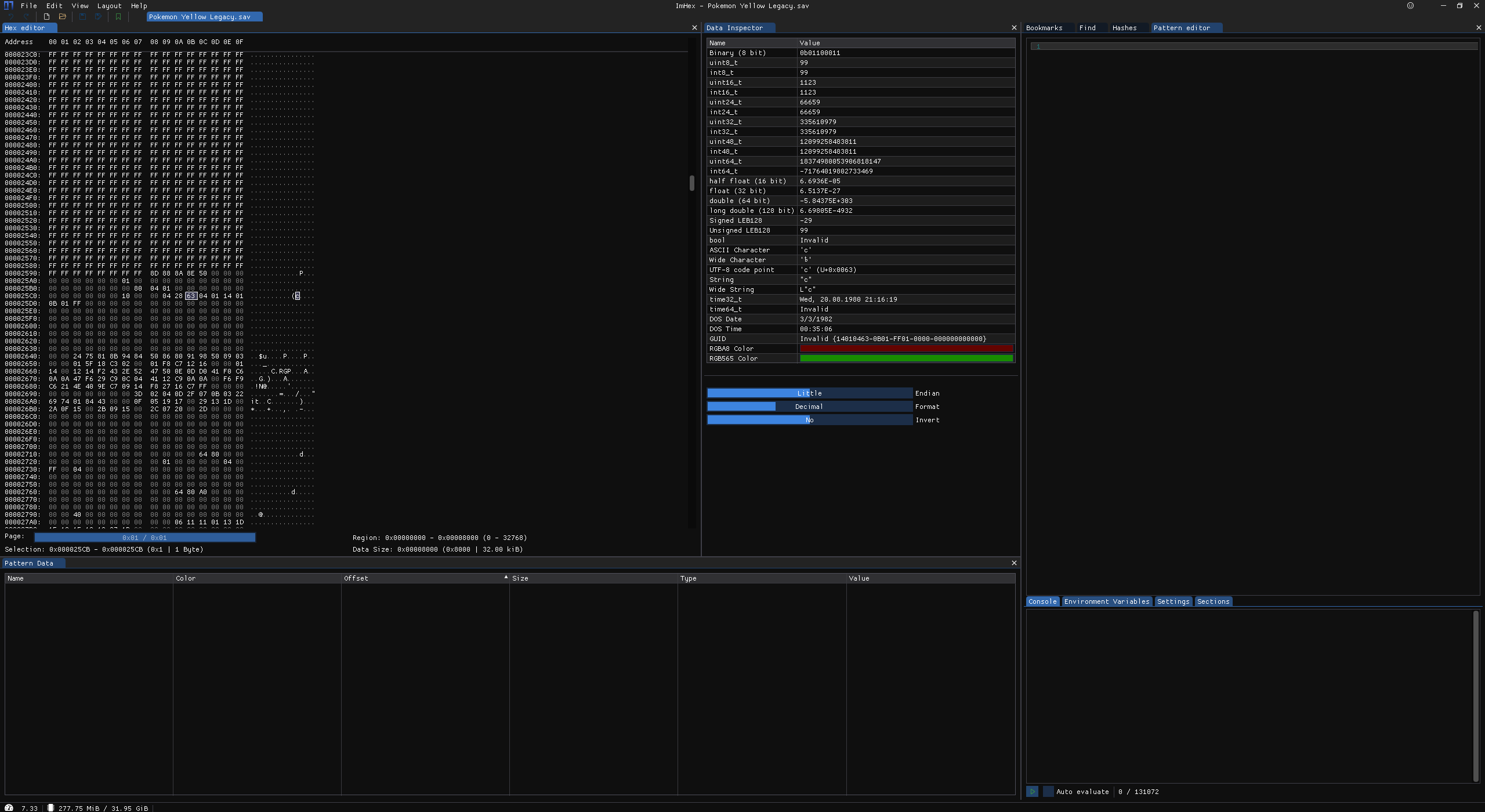Click the RGBA8 Color red swatch

click(x=906, y=349)
